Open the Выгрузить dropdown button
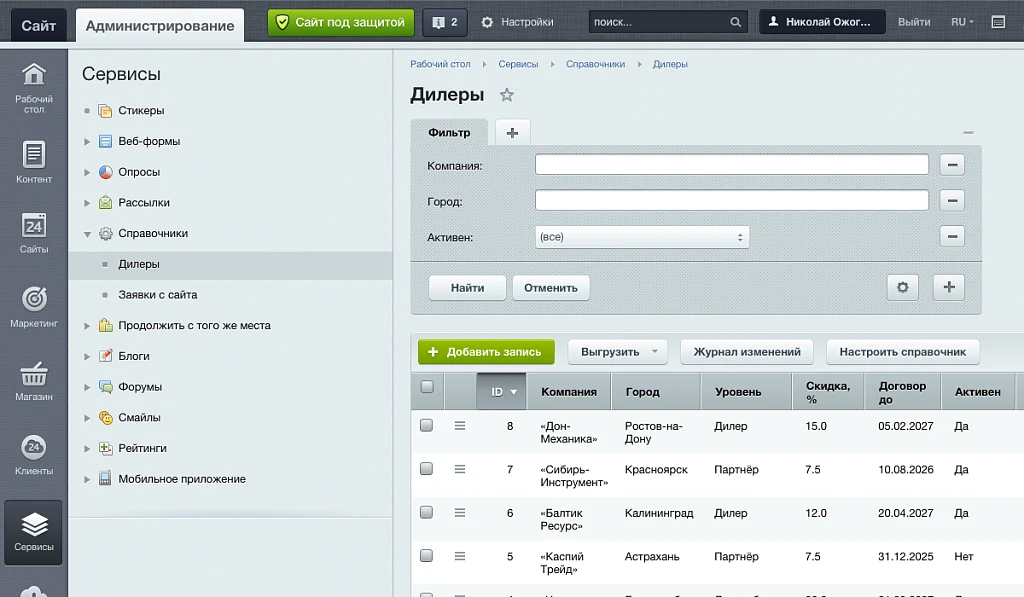Image resolution: width=1024 pixels, height=597 pixels. (x=617, y=351)
